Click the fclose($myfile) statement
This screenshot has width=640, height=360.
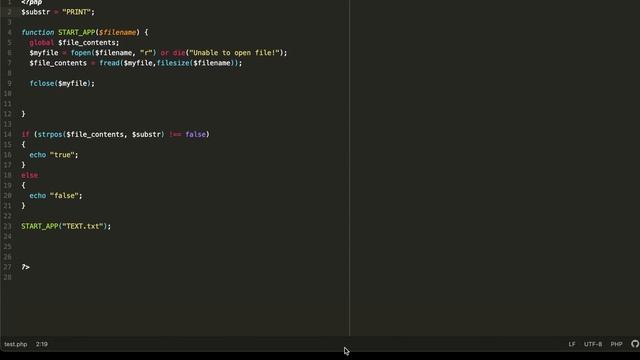(62, 83)
